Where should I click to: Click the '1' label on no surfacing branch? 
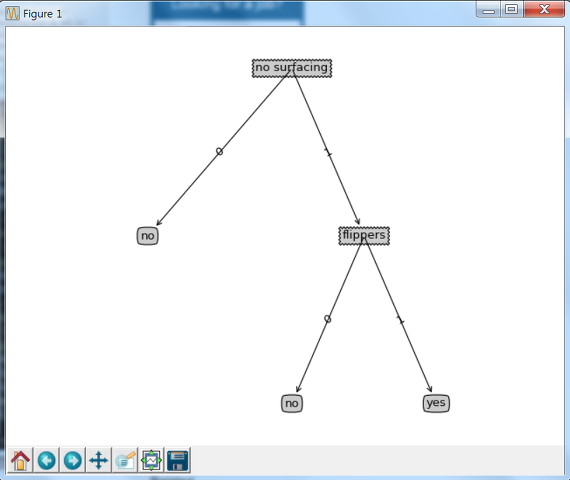pos(328,152)
